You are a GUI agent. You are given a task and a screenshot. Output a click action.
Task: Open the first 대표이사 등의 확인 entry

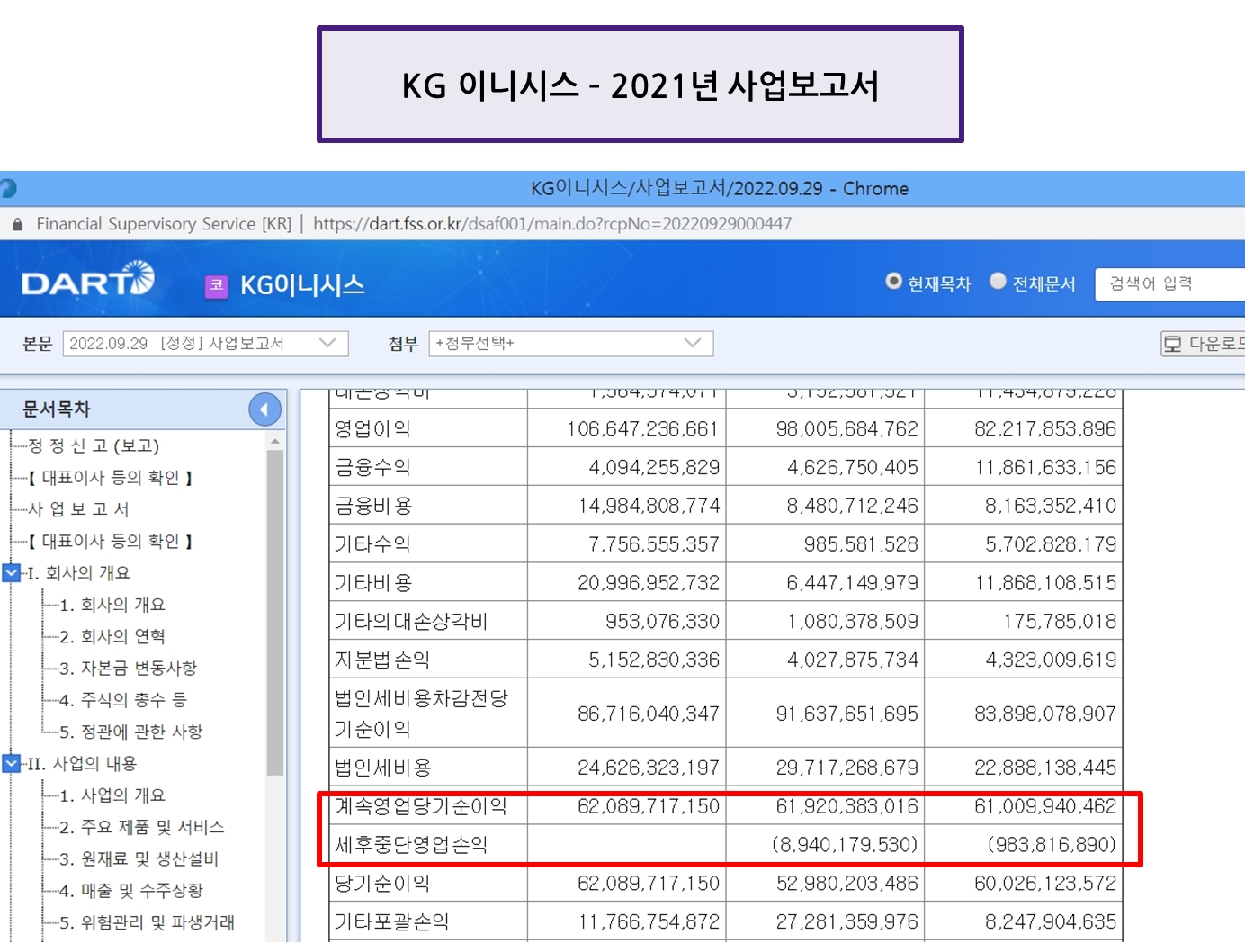pos(111,478)
